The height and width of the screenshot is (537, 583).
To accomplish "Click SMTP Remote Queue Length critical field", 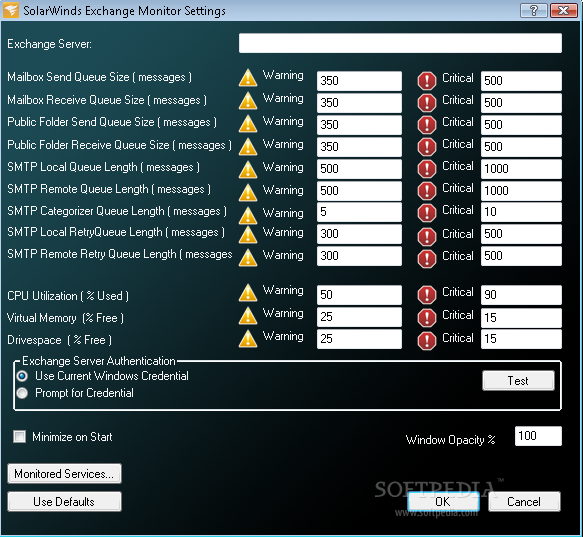I will 521,190.
